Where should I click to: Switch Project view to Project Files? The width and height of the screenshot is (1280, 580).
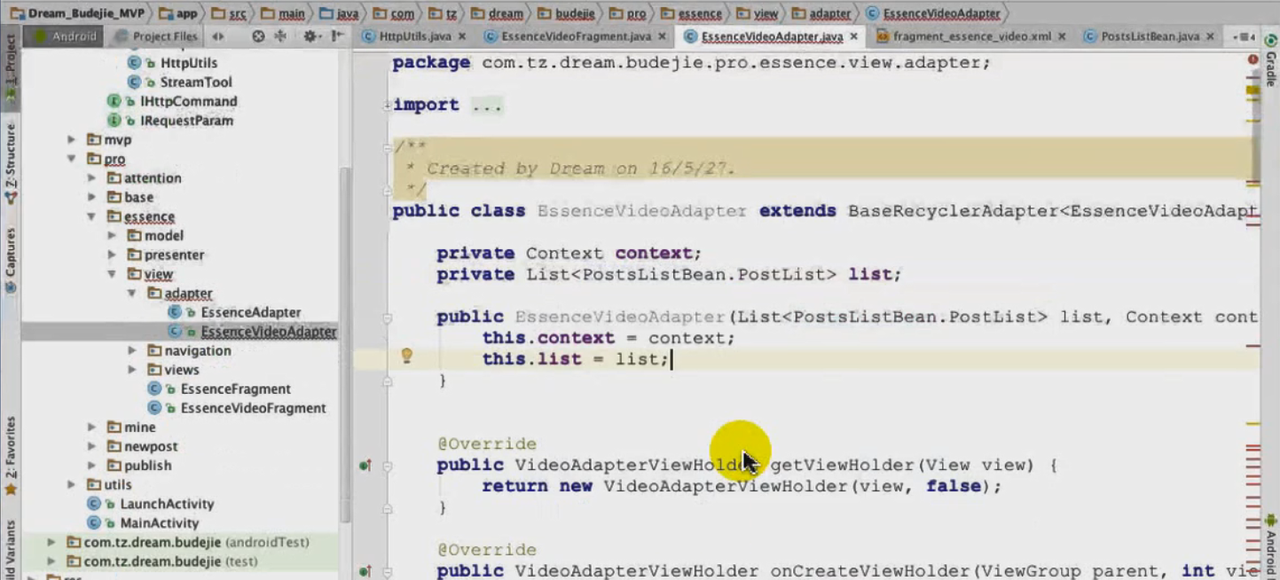[155, 36]
